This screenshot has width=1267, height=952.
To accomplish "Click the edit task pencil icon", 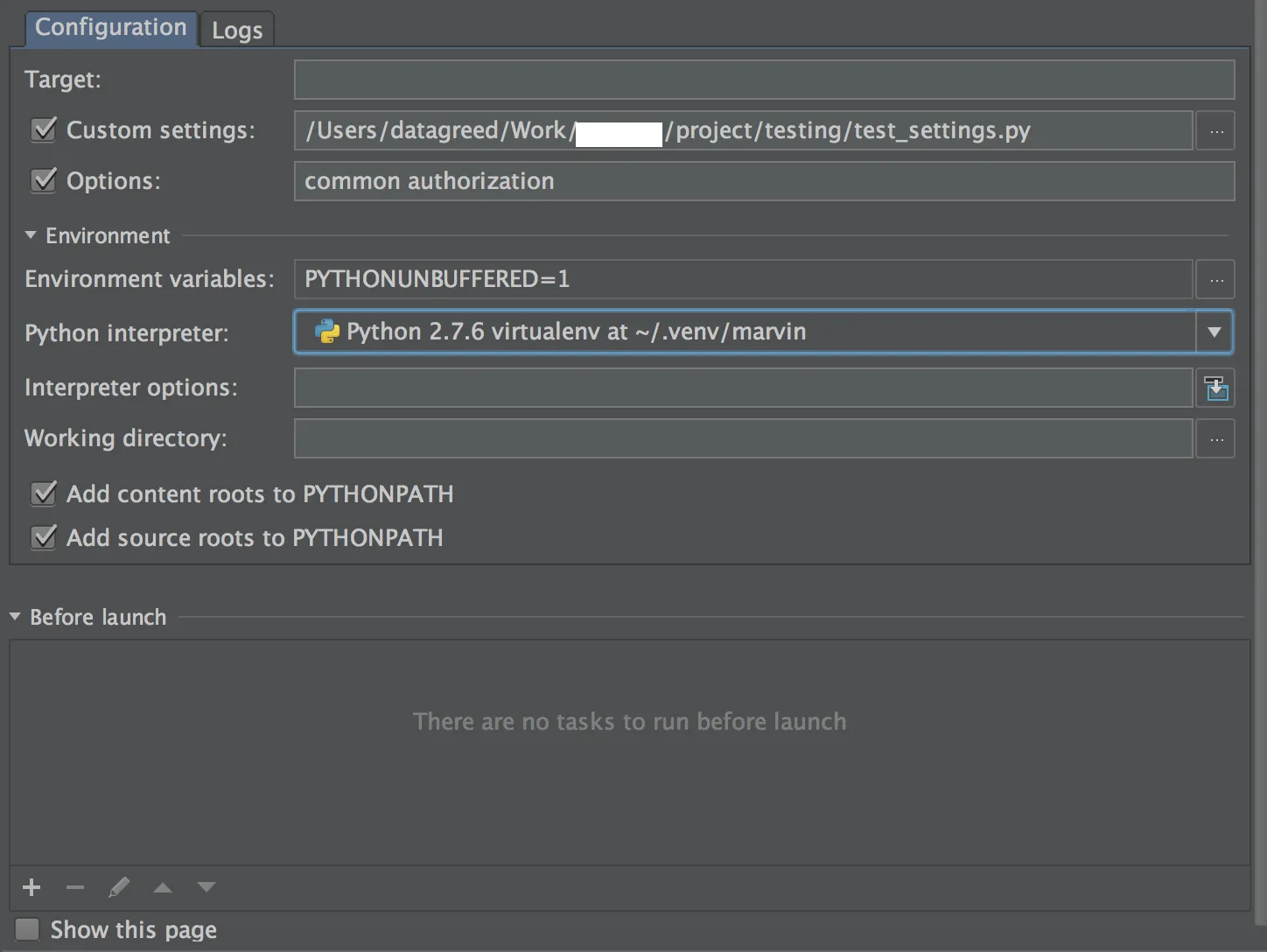I will coord(119,887).
